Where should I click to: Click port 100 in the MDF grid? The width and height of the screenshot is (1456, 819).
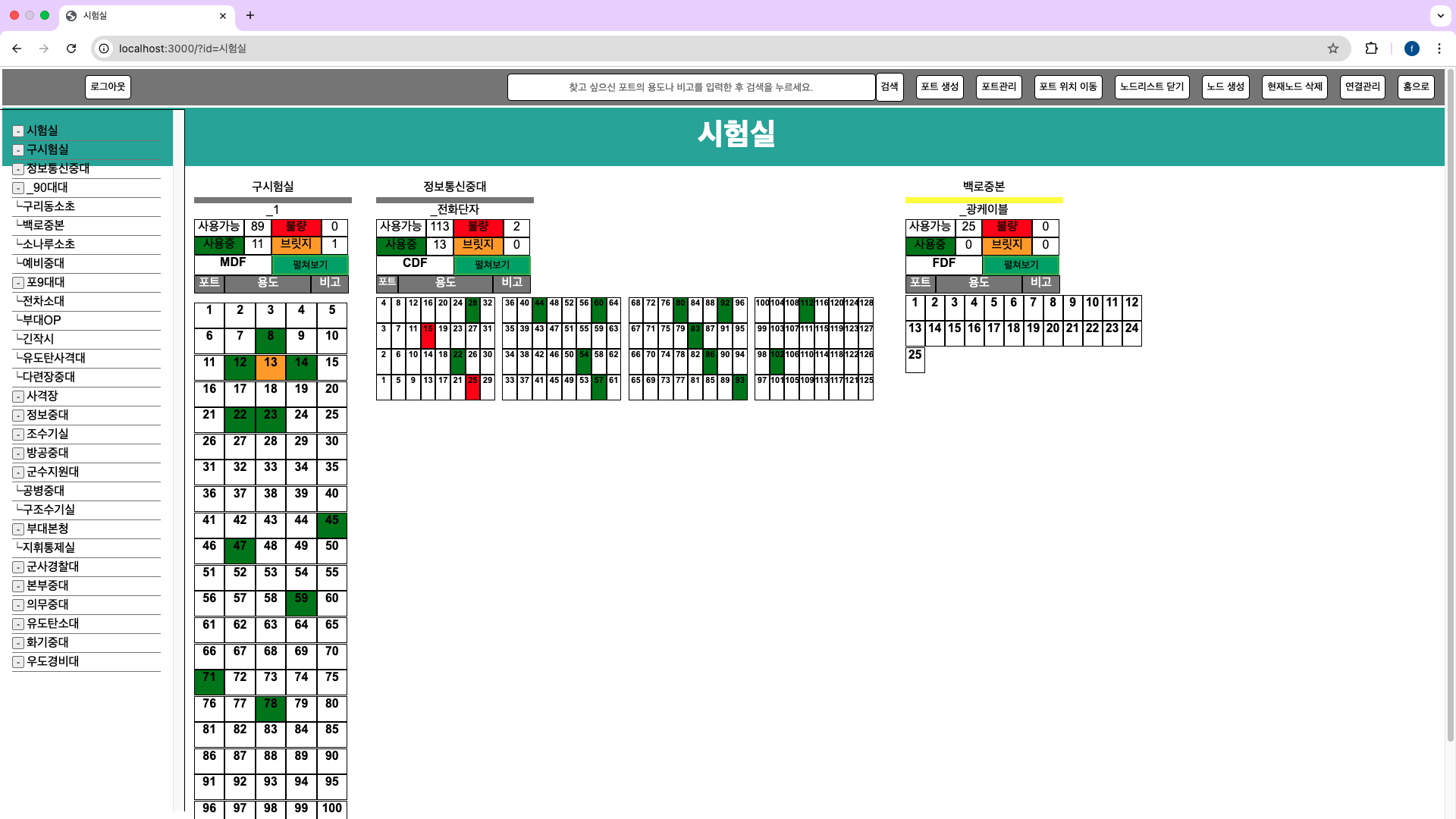tap(332, 810)
